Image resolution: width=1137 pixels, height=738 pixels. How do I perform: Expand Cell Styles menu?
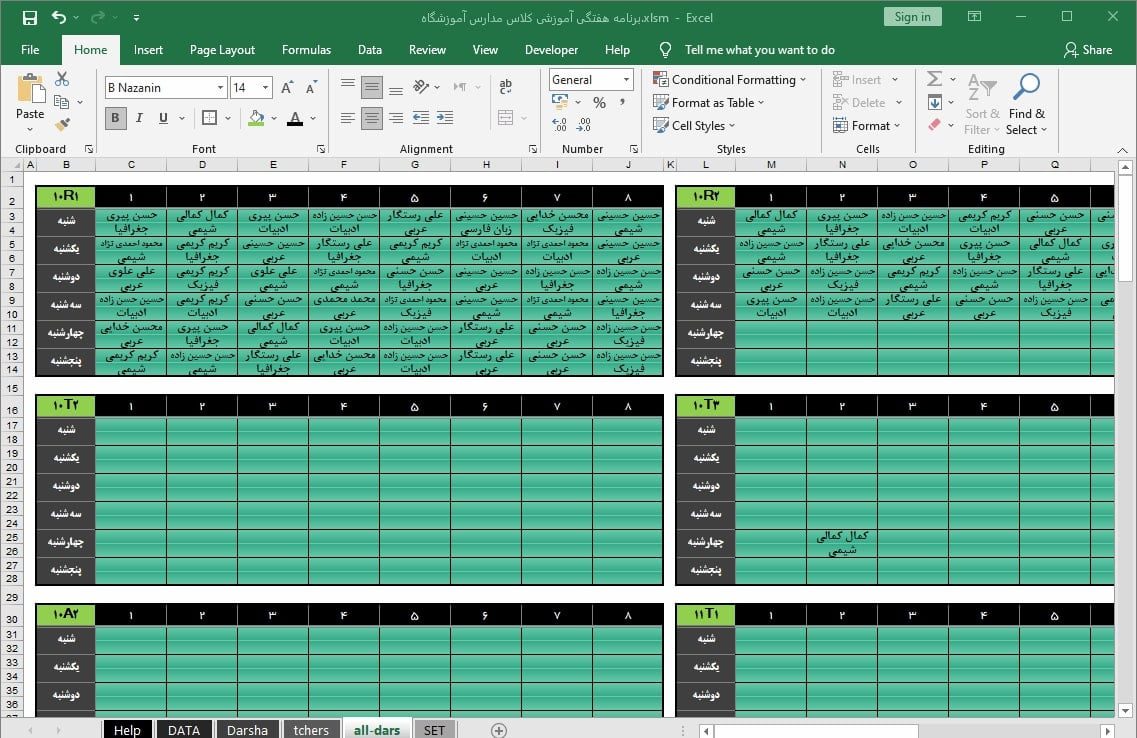(694, 125)
